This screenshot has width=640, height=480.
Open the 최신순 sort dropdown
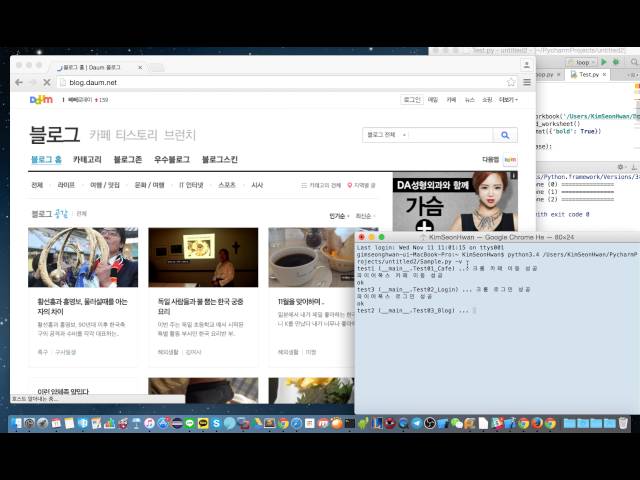[x=365, y=216]
